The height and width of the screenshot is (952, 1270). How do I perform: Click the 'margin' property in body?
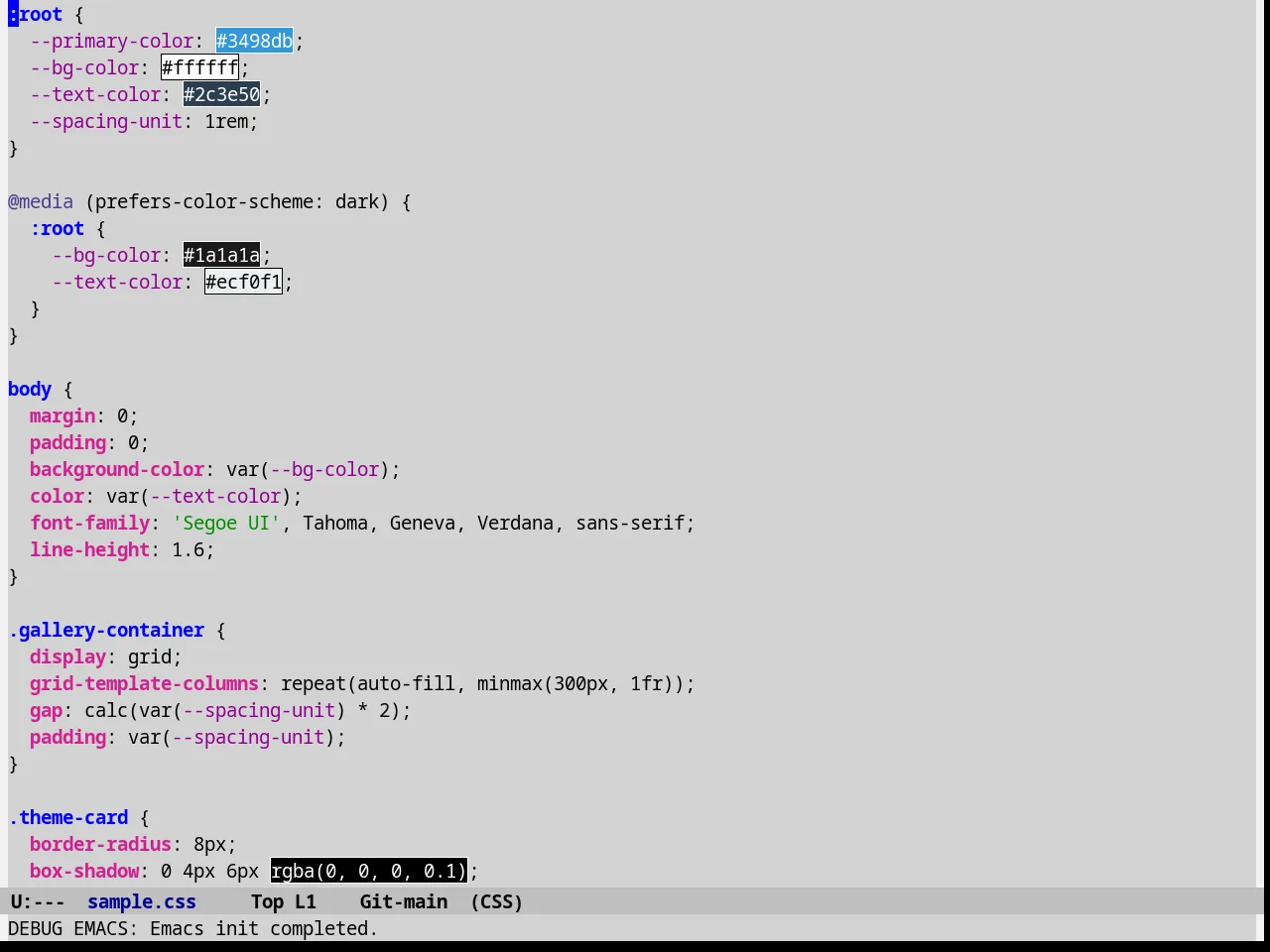(63, 416)
